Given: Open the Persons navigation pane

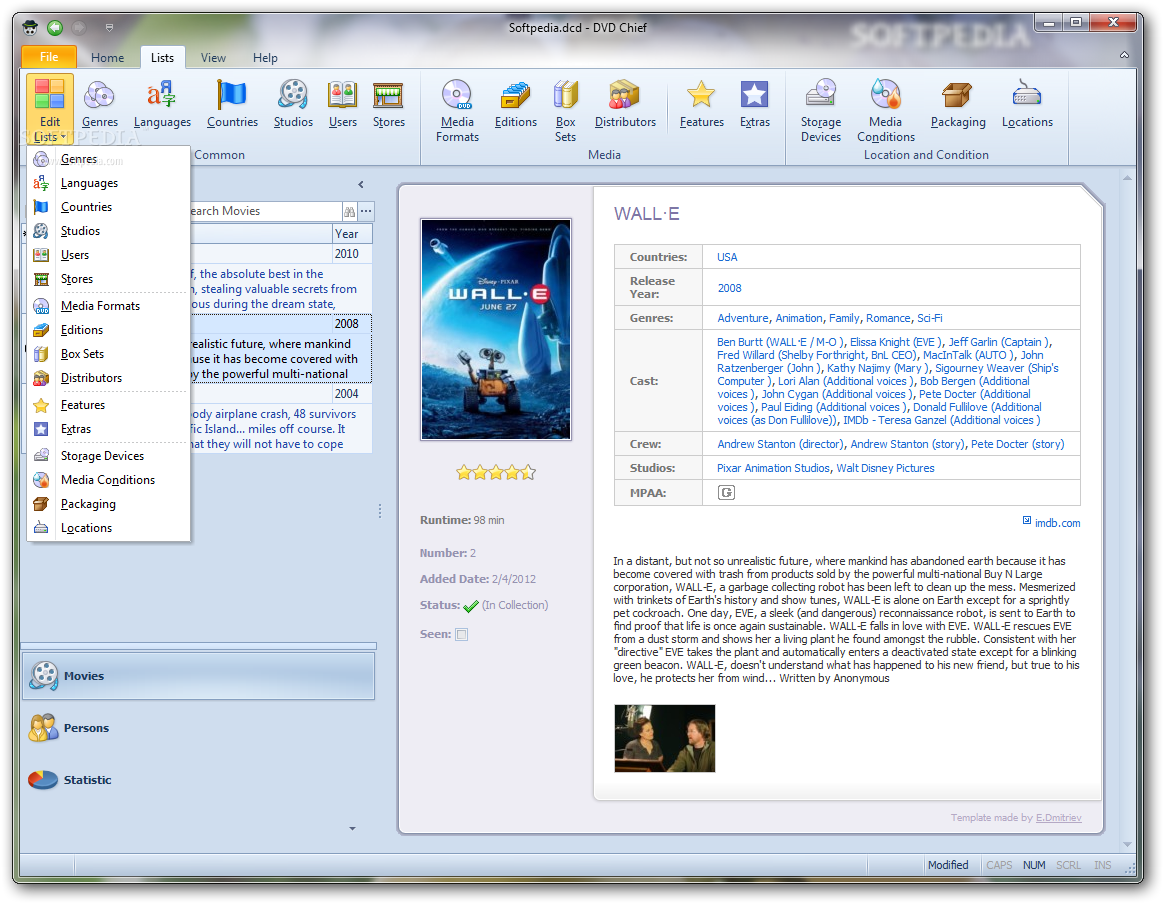Looking at the screenshot, I should tap(198, 728).
